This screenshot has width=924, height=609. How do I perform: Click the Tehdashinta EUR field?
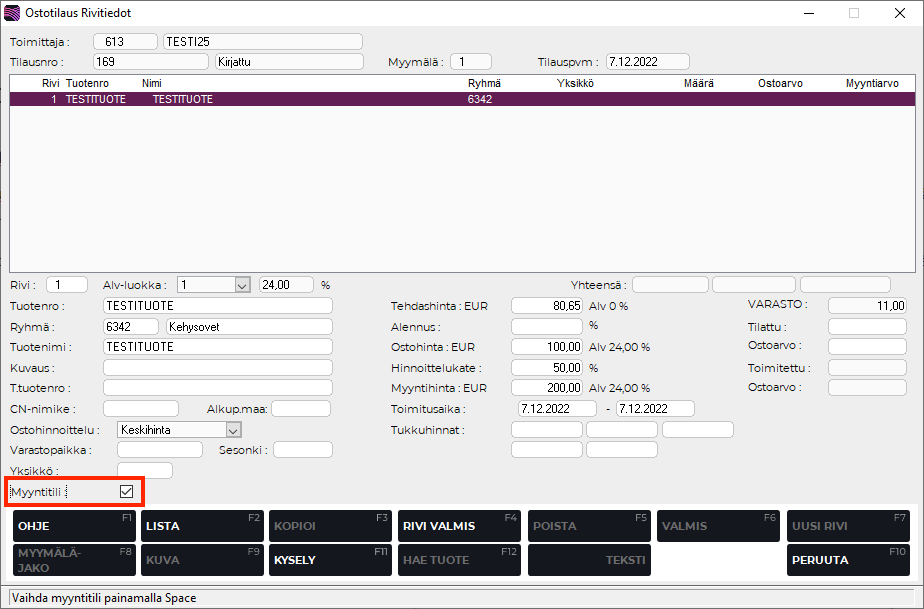[547, 305]
